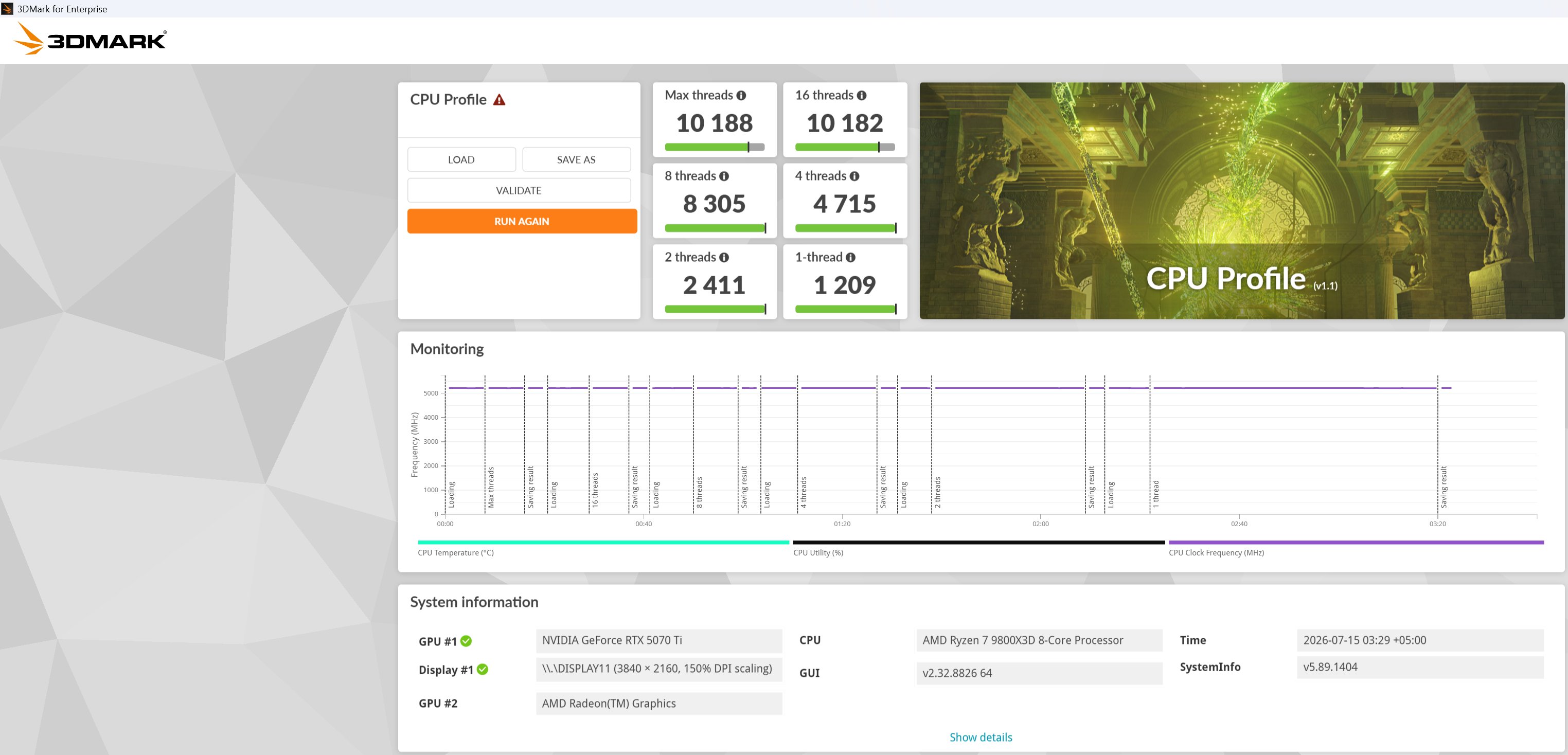Select the \\.\DISPLAY11 resolution field
This screenshot has height=755, width=1568.
[658, 669]
